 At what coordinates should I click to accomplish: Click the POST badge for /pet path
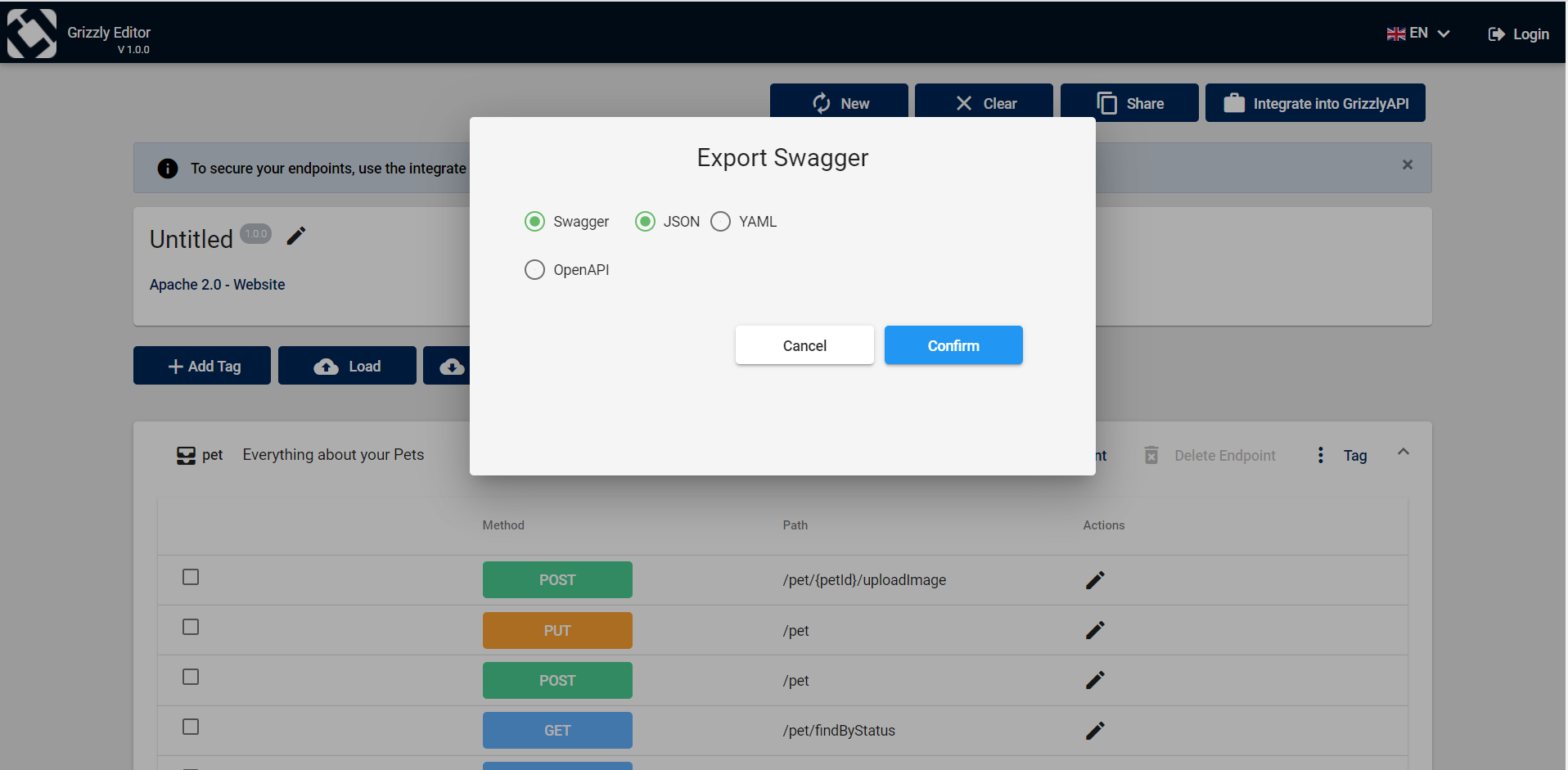point(557,680)
